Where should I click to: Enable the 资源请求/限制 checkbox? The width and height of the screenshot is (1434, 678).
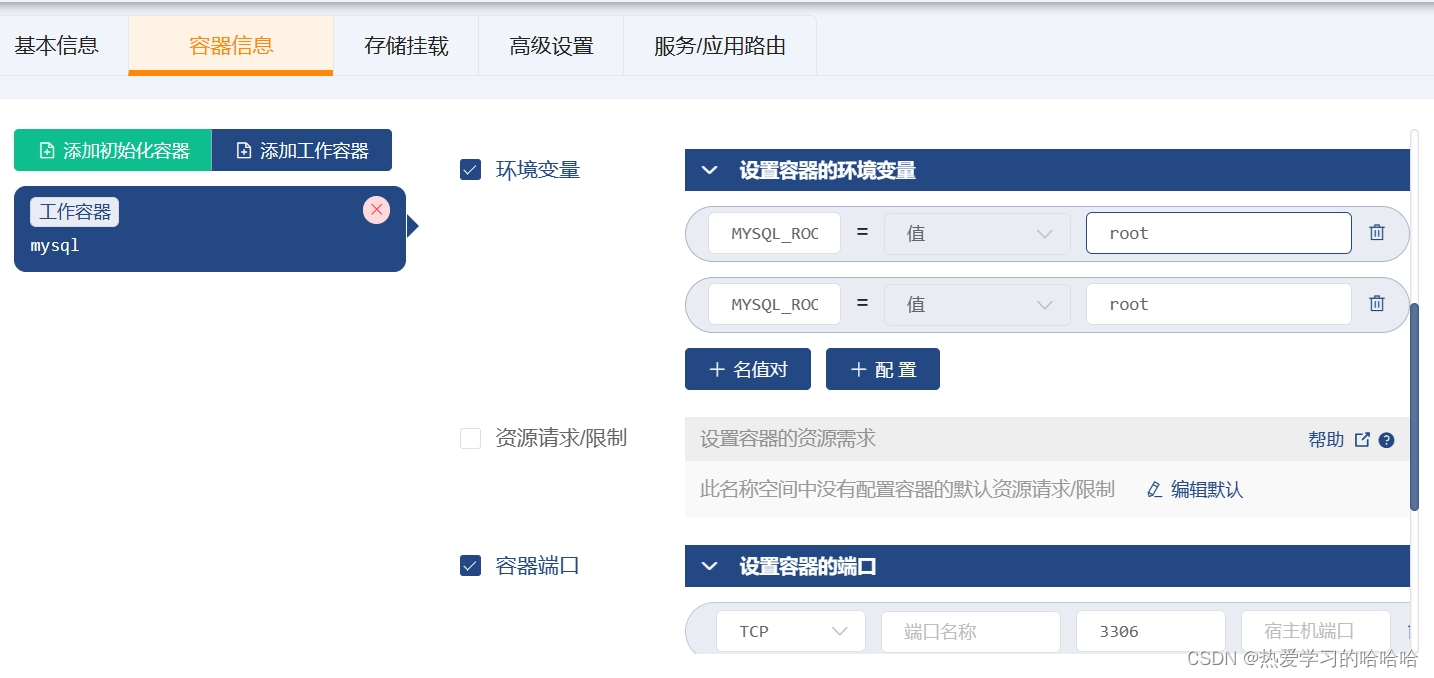click(470, 438)
